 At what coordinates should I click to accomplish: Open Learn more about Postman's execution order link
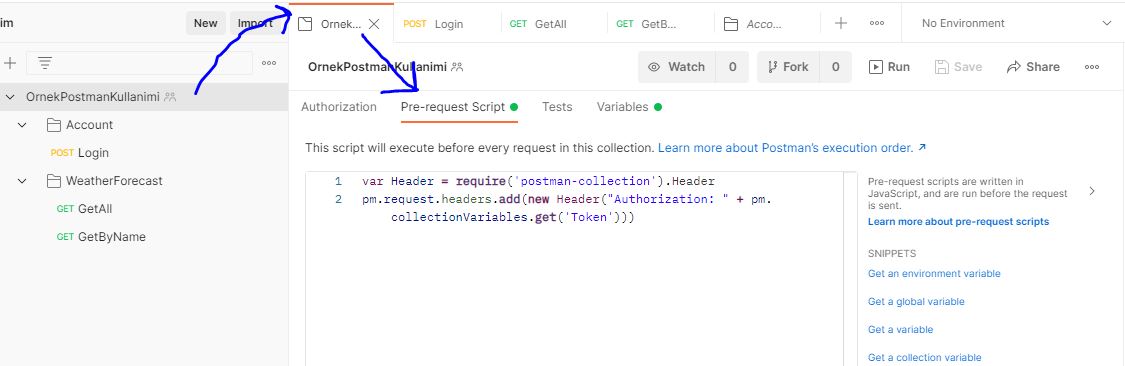pyautogui.click(x=792, y=148)
